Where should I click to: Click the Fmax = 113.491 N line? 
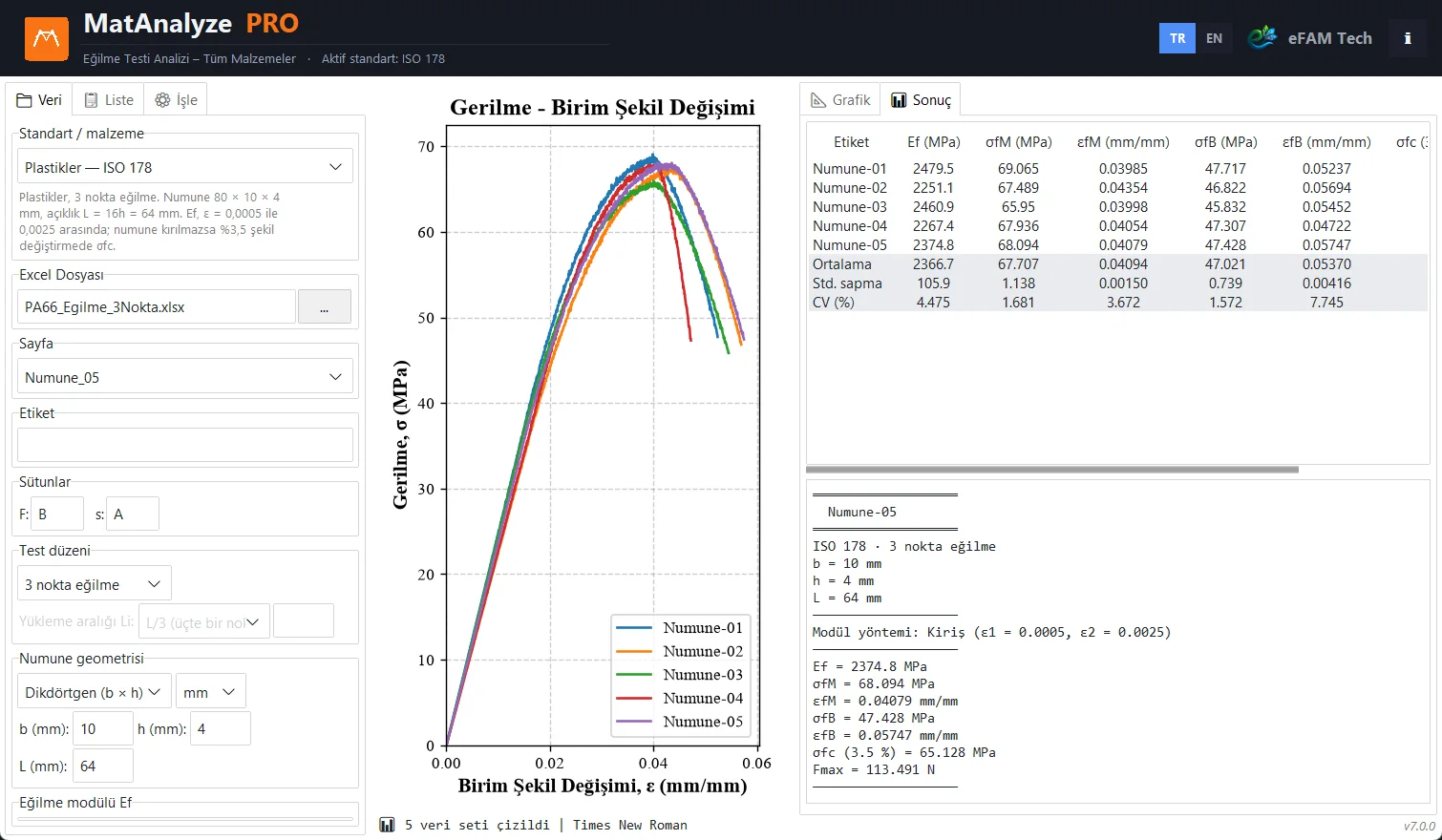pos(874,769)
